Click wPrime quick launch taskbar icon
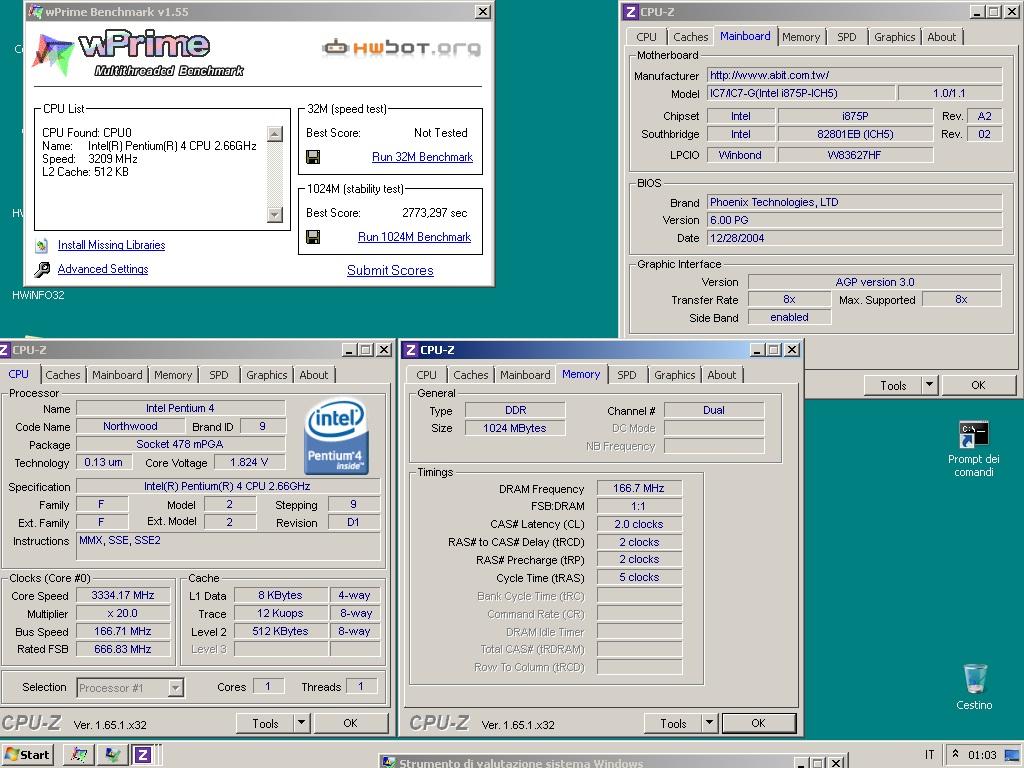This screenshot has height=768, width=1024. (x=79, y=755)
